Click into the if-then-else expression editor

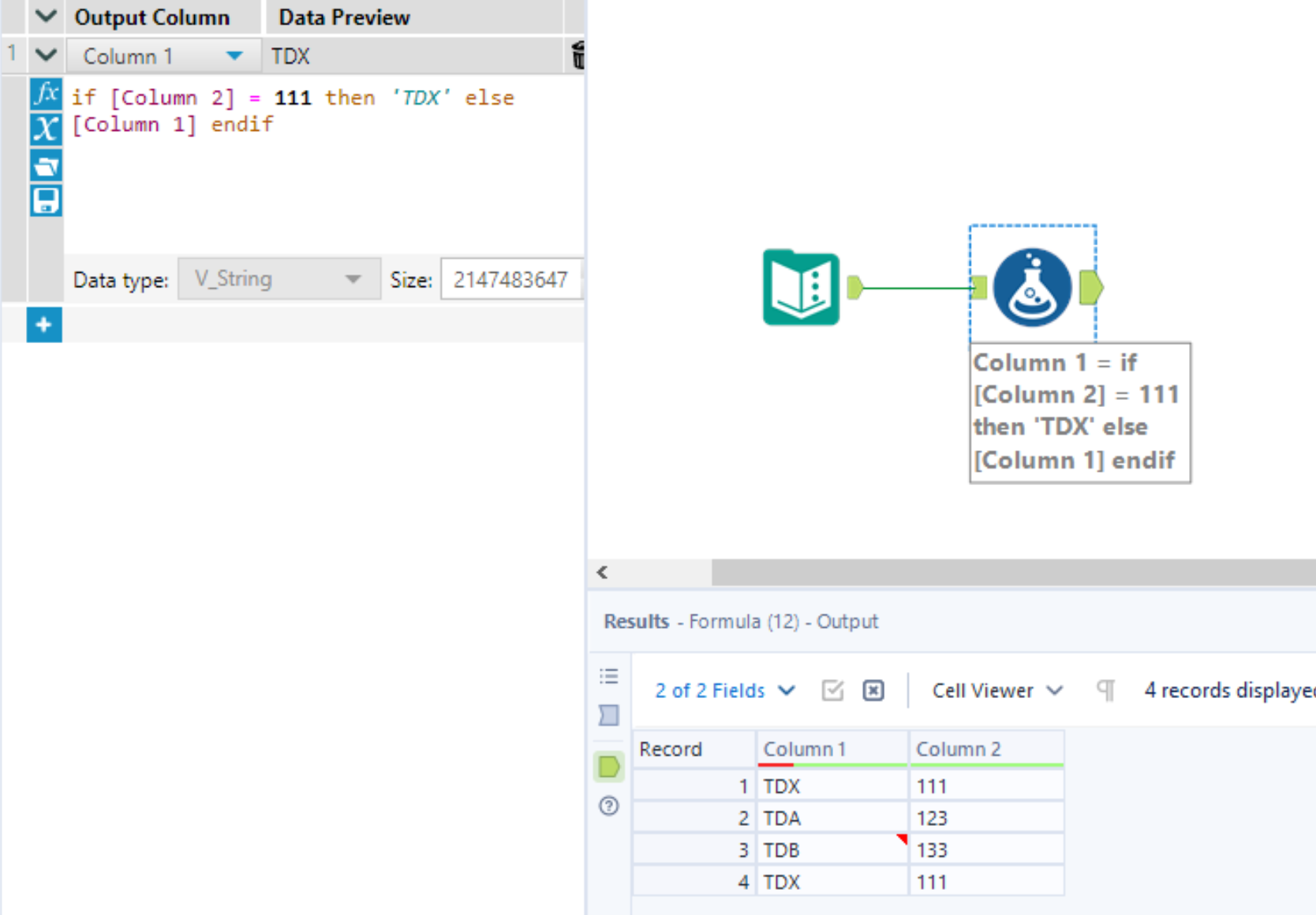323,164
